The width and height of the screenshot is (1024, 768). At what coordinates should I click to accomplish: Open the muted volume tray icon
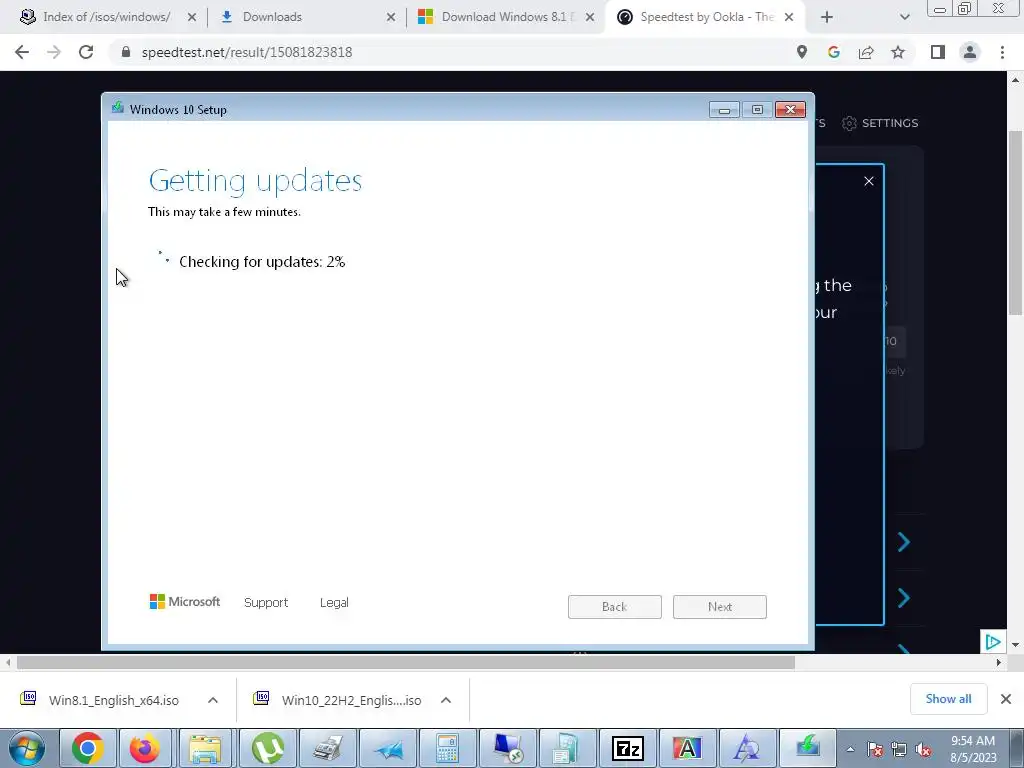click(x=923, y=750)
